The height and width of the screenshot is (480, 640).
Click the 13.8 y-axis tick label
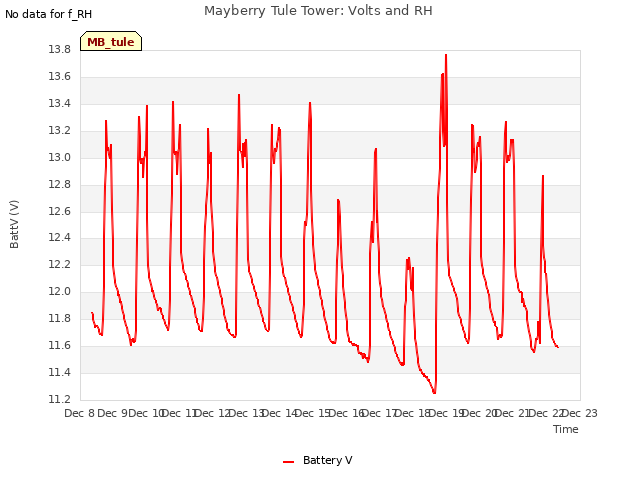[60, 50]
